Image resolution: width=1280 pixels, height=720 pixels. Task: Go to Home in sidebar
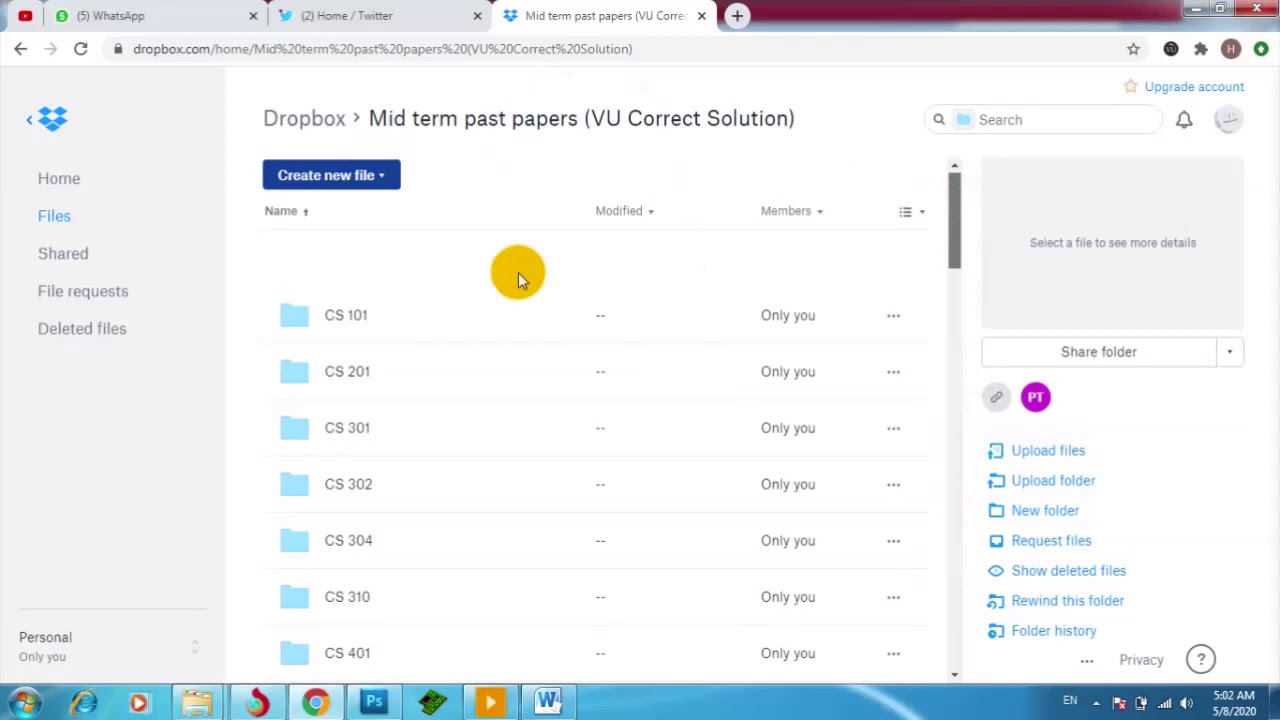(x=59, y=178)
